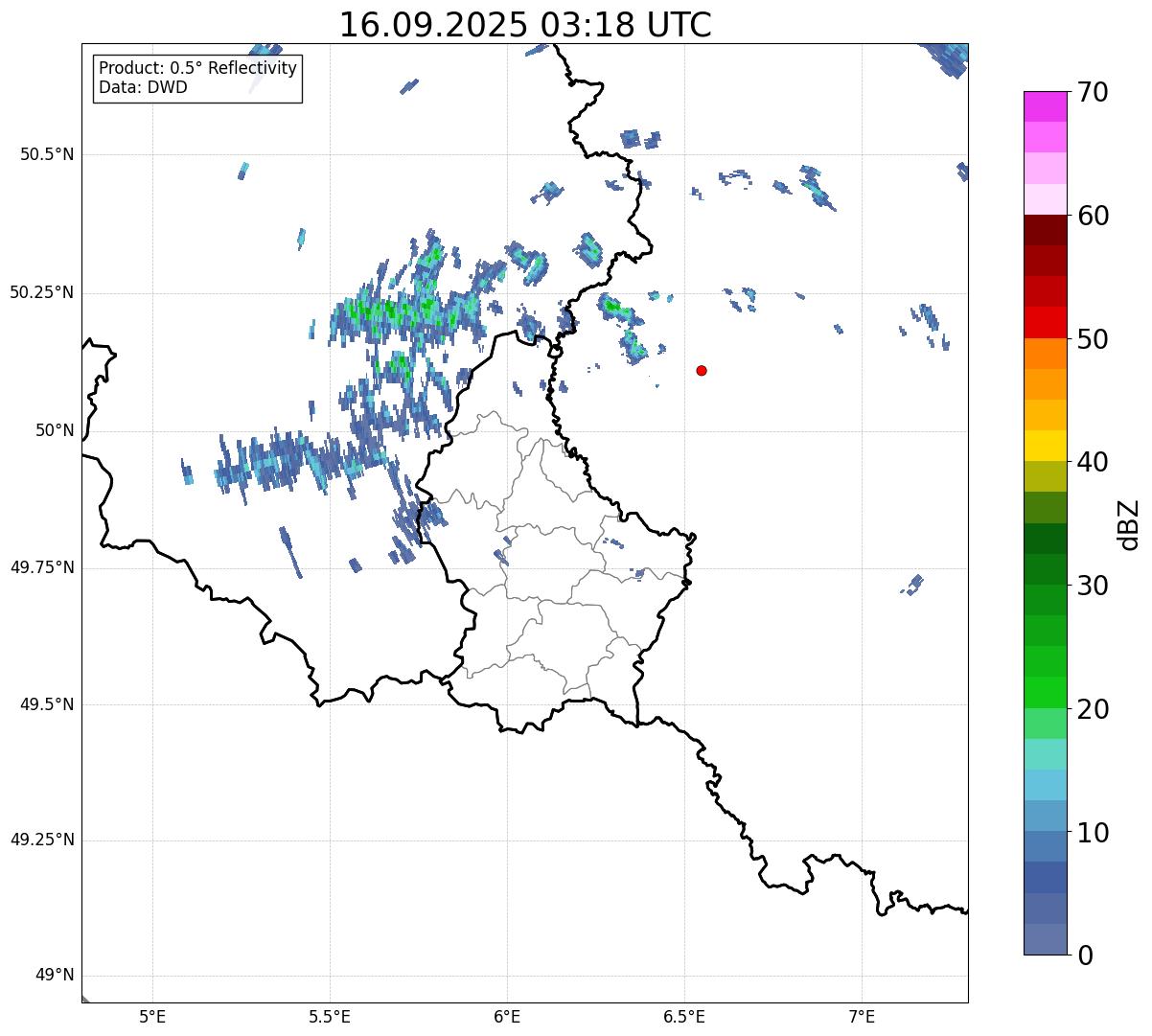Click the 'dBZ' colorbar label
The width and height of the screenshot is (1152, 1036).
click(1128, 523)
